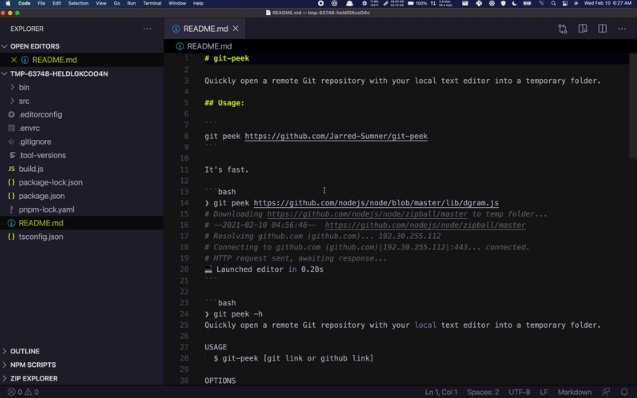Viewport: 637px width, 398px height.
Task: Open build.js JavaScript file
Action: point(81,169)
